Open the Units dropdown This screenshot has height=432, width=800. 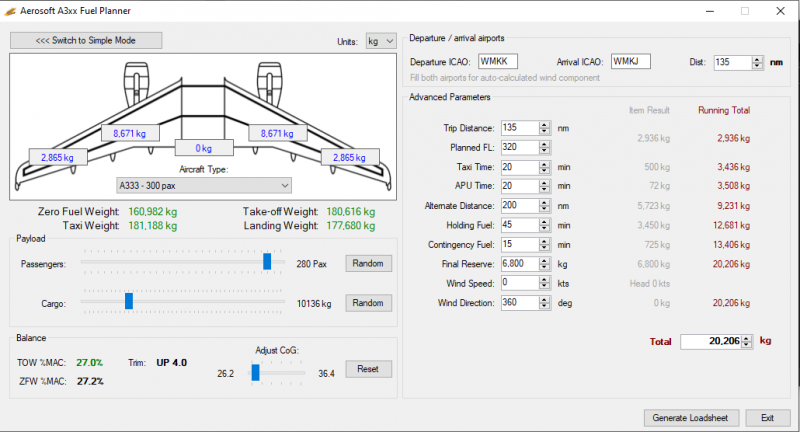click(x=381, y=41)
